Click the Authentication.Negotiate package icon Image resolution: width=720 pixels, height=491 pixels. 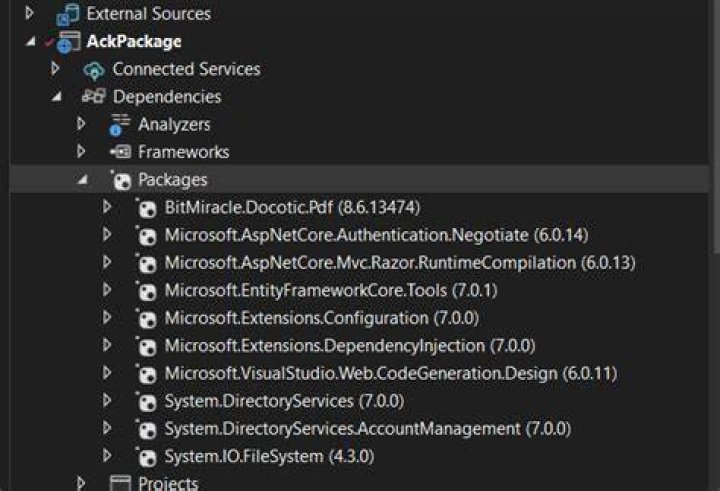pos(147,236)
